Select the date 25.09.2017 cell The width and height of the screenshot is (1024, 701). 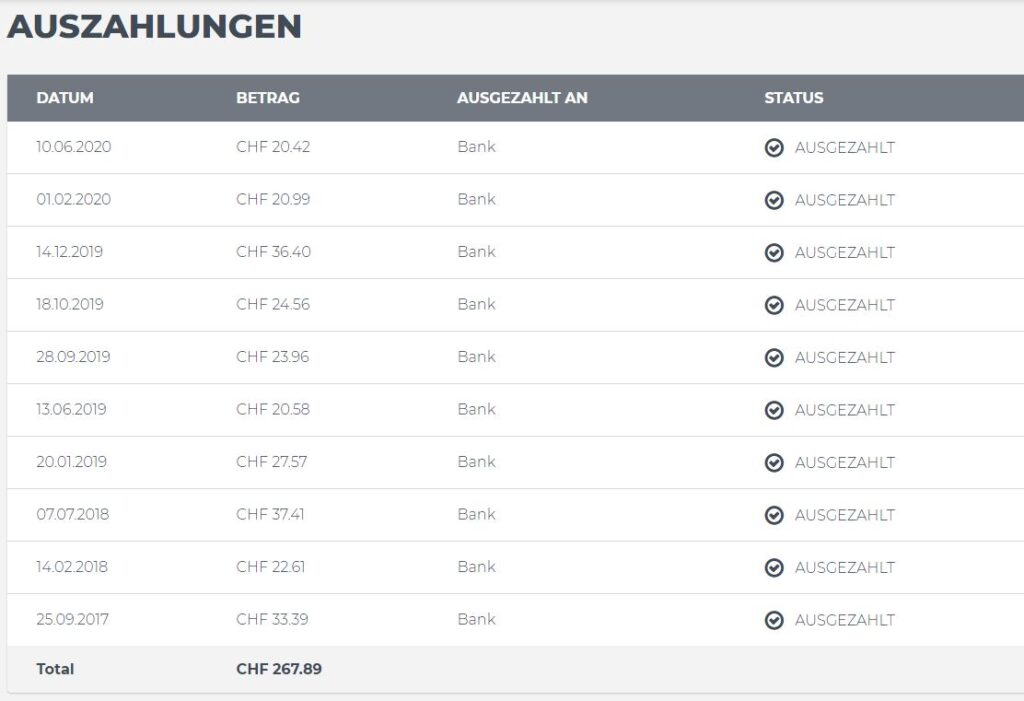(72, 619)
